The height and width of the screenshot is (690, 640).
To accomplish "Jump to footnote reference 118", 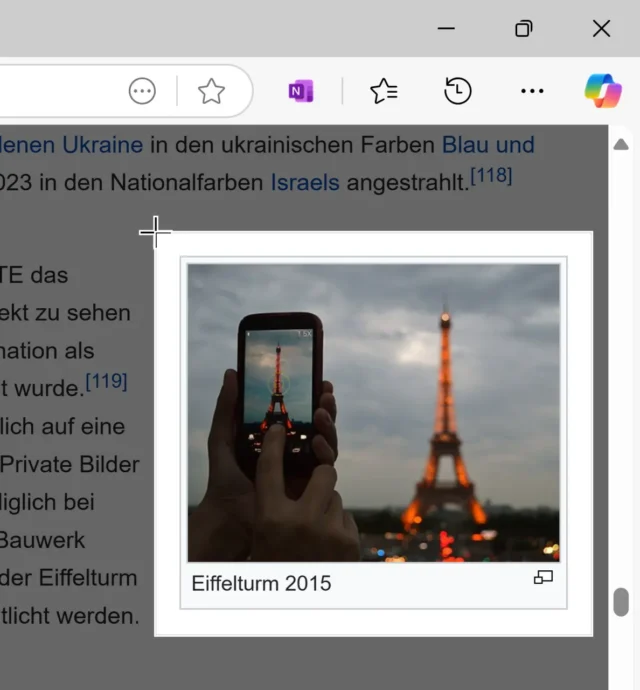I will click(491, 177).
